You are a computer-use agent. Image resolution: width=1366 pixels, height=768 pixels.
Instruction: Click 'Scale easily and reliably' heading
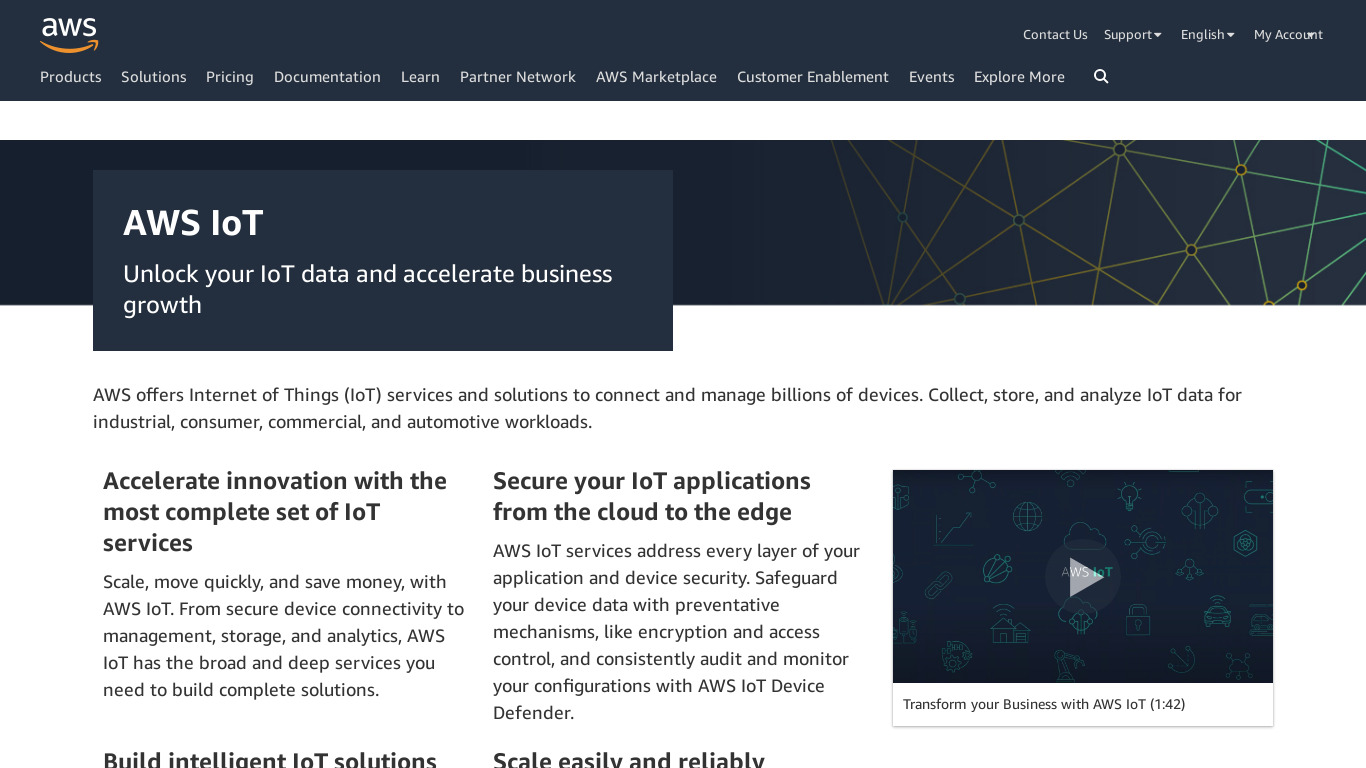coord(629,759)
